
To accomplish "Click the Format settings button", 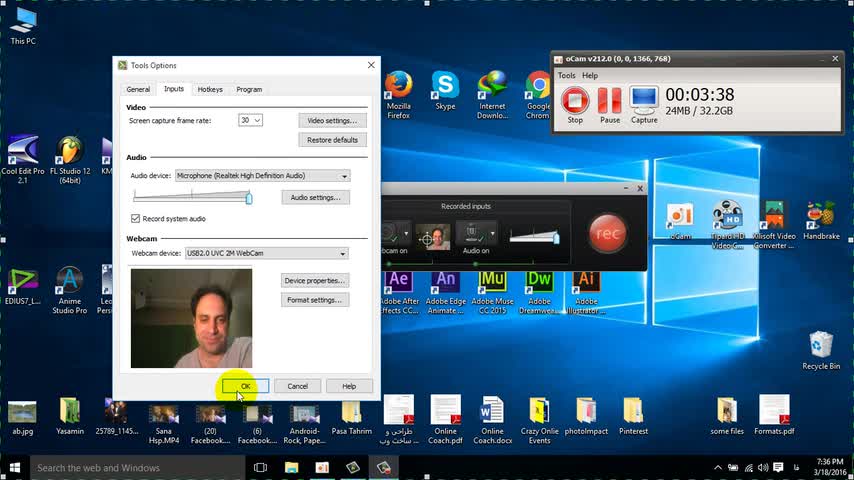I will (x=315, y=300).
